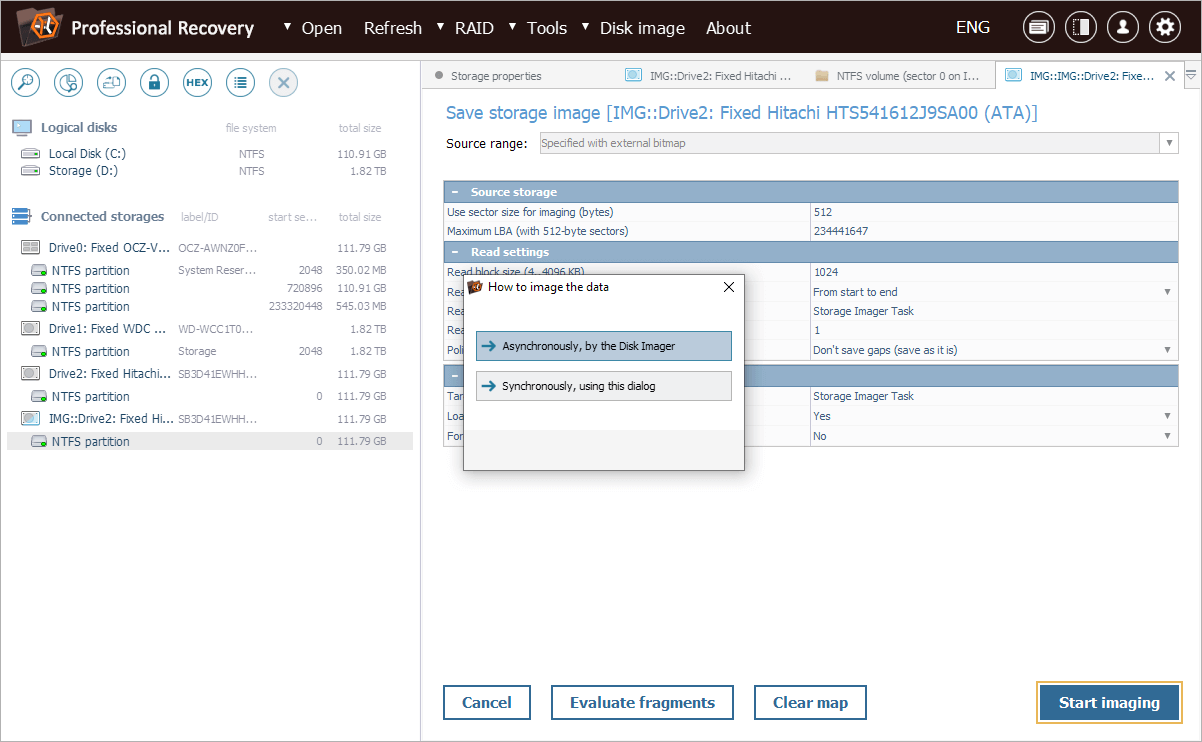Choose 'Asynchronously, by the Disk Imager' option
The image size is (1202, 742).
pyautogui.click(x=604, y=346)
